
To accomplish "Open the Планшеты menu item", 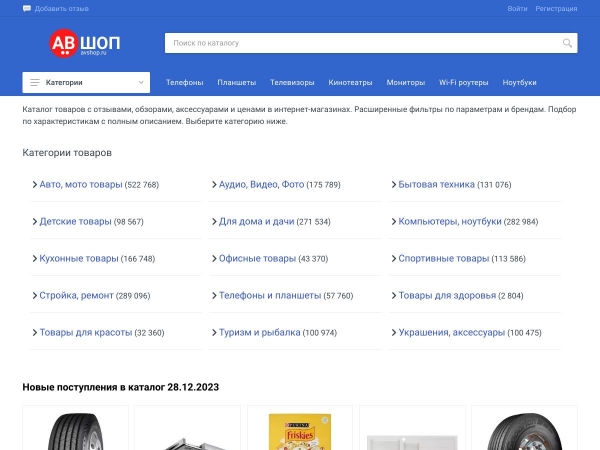I will pyautogui.click(x=236, y=83).
